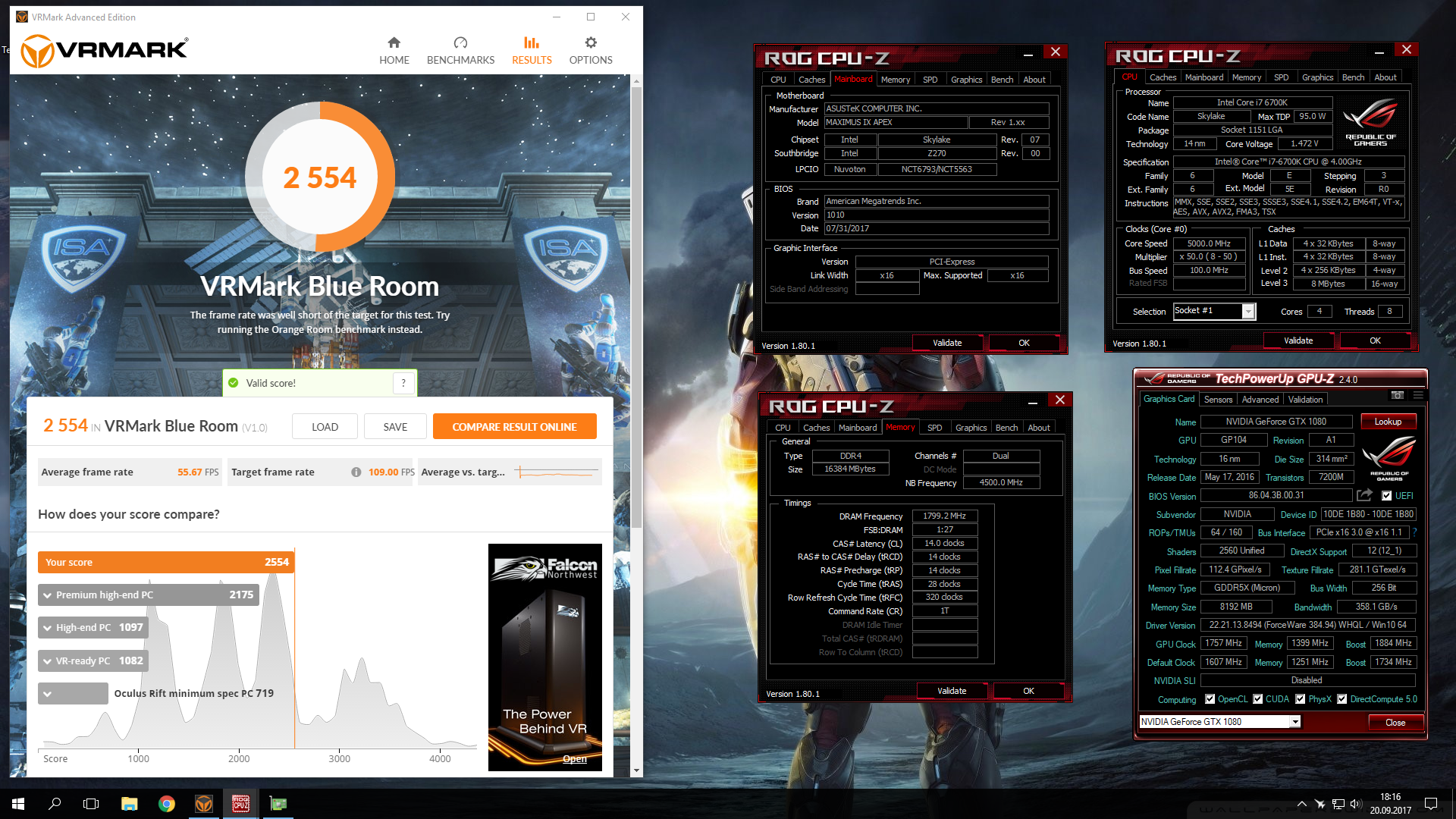Open Bench tab in the CPU-Z Motherboard window
The image size is (1456, 819).
point(1002,80)
